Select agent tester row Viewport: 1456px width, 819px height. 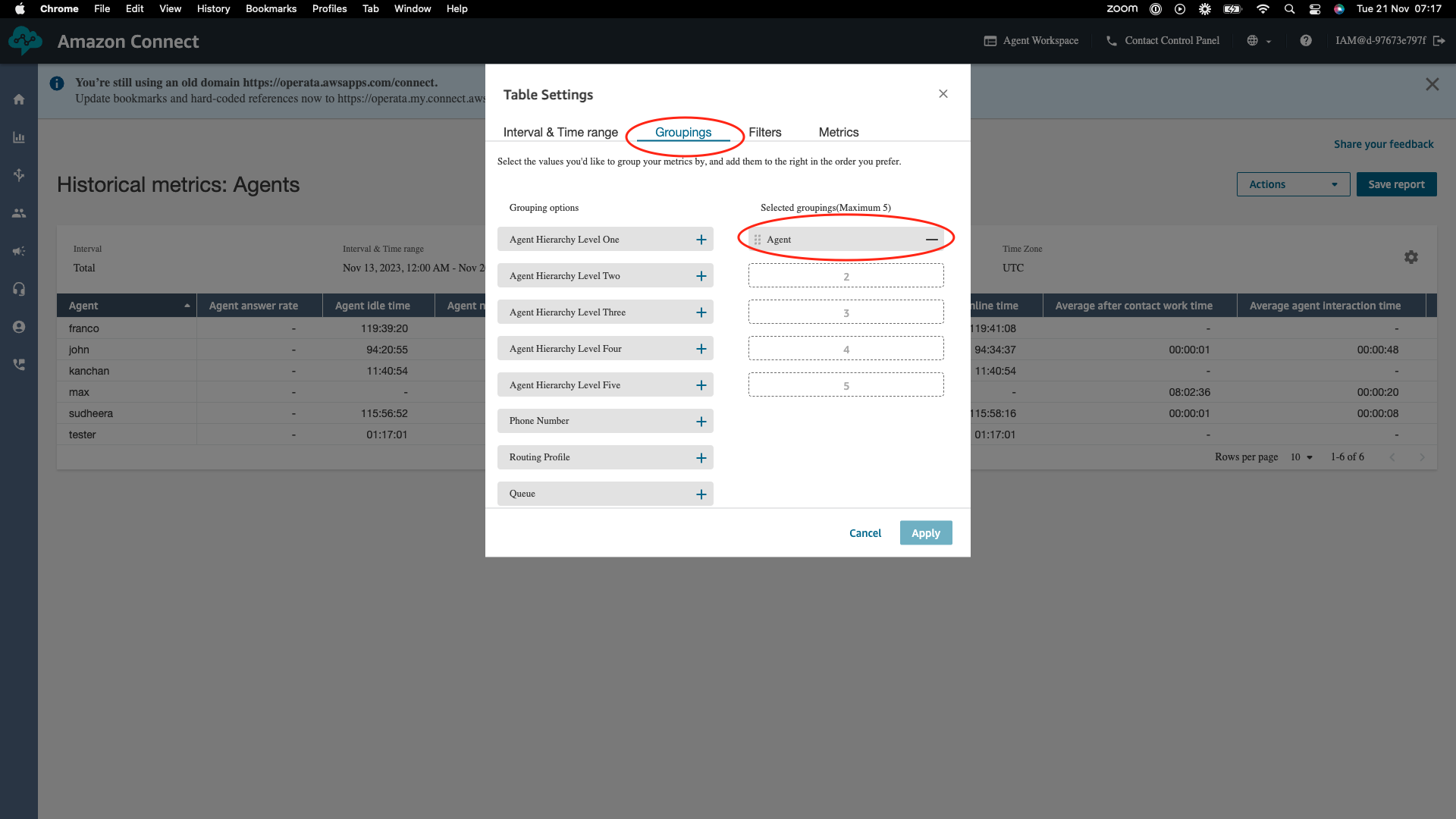[82, 435]
